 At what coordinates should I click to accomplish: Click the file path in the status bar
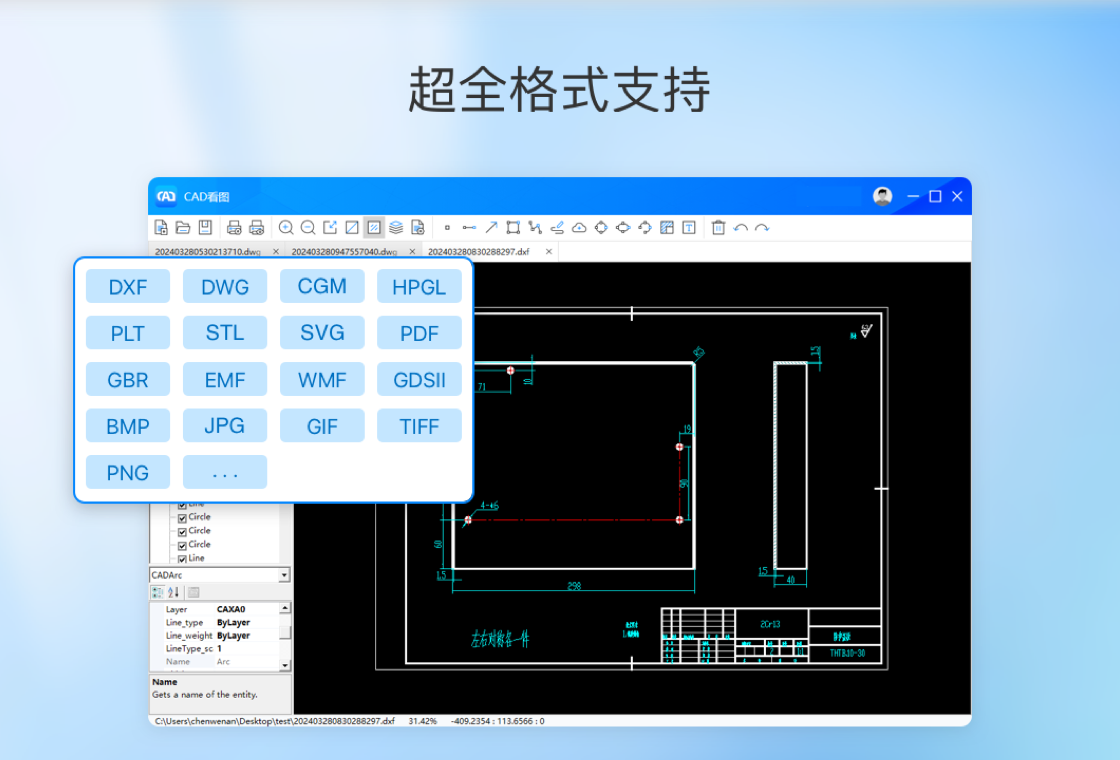coord(274,721)
